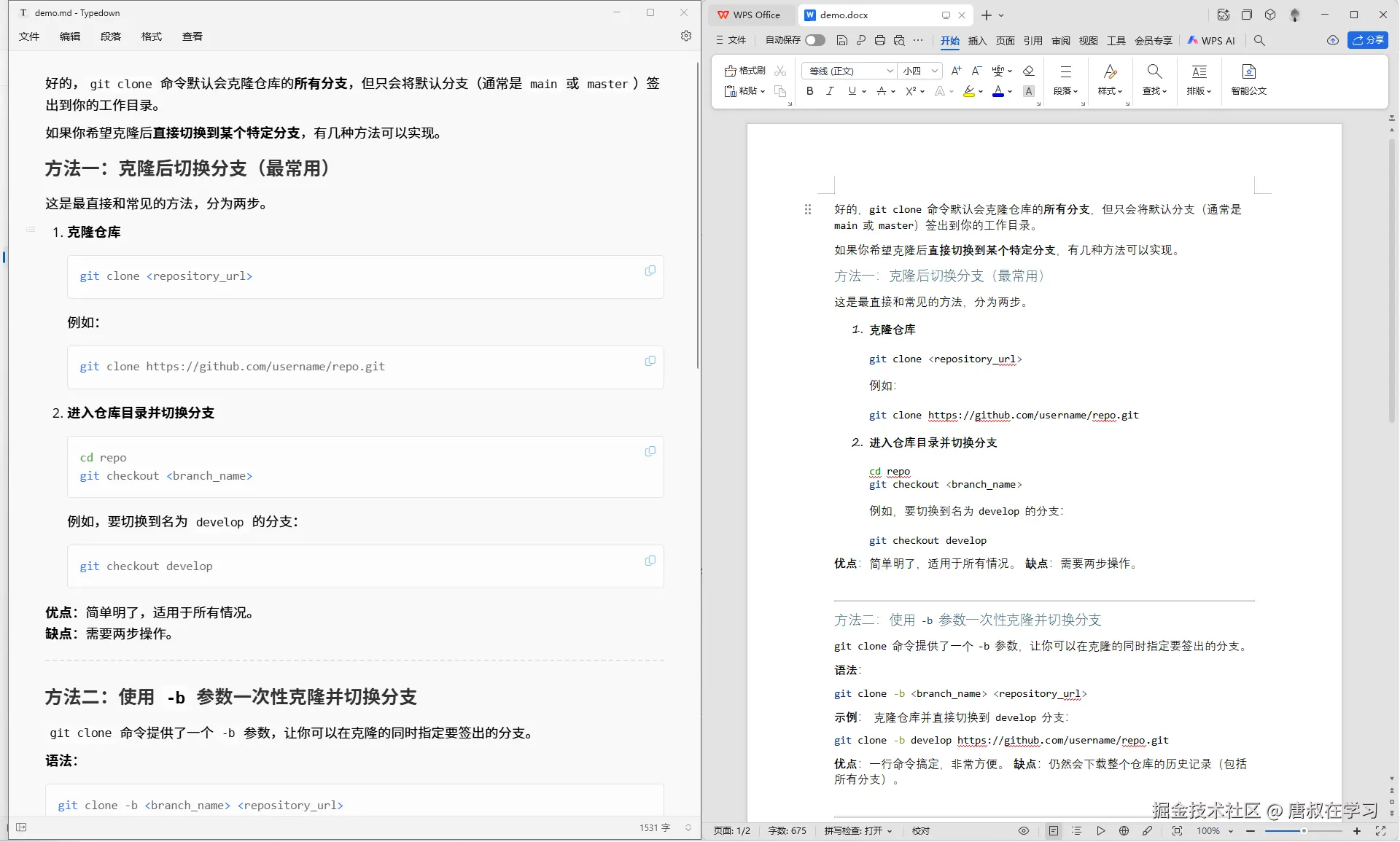
Task: Copy the git checkout develop code block
Action: coord(650,561)
